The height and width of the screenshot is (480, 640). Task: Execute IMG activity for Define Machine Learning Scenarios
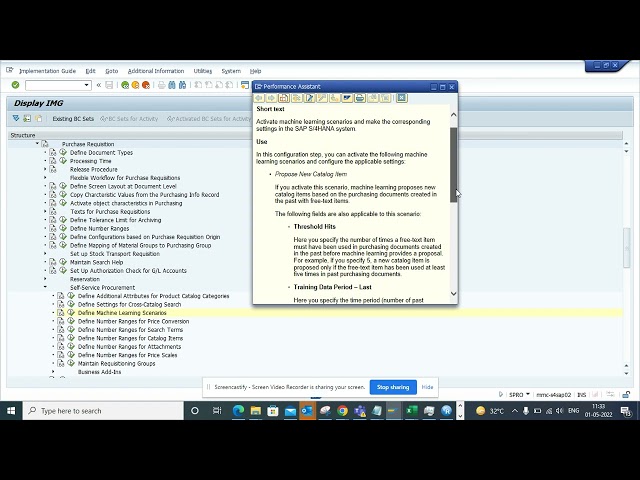pyautogui.click(x=71, y=313)
